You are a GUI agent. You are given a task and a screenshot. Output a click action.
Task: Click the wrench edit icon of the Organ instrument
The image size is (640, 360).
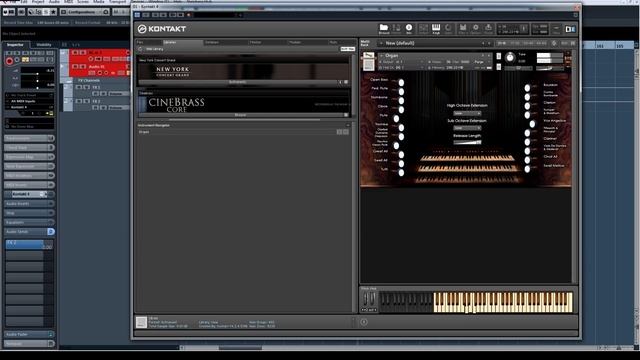coord(369,56)
